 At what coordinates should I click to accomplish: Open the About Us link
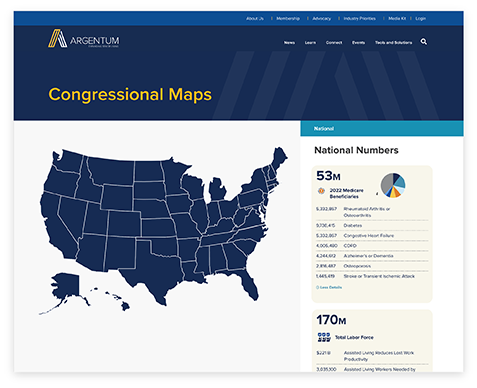(255, 19)
